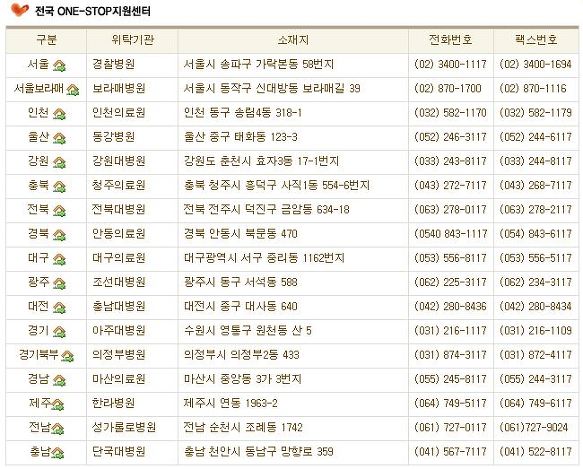
Task: Click the home icon in the 강원 row
Action: (59, 163)
